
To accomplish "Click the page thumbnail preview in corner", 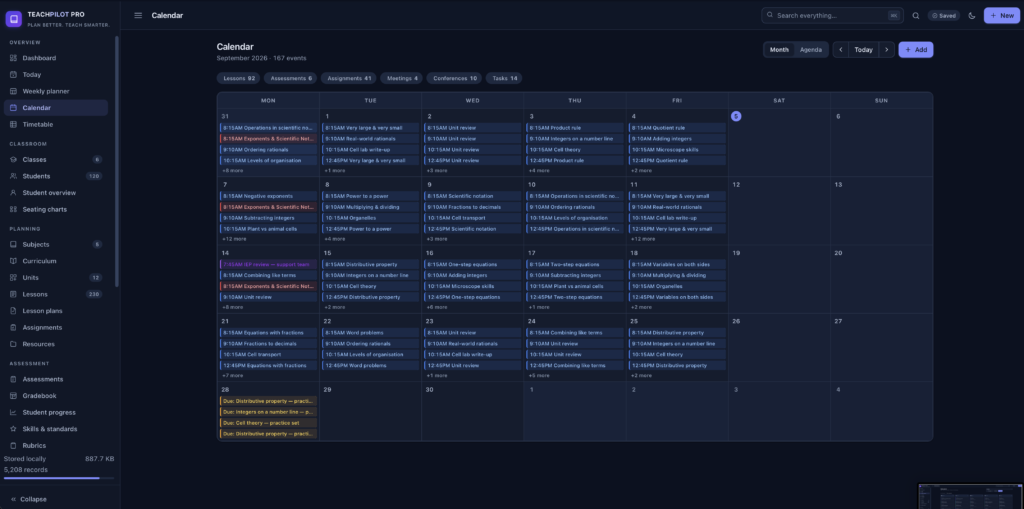I will pos(970,496).
